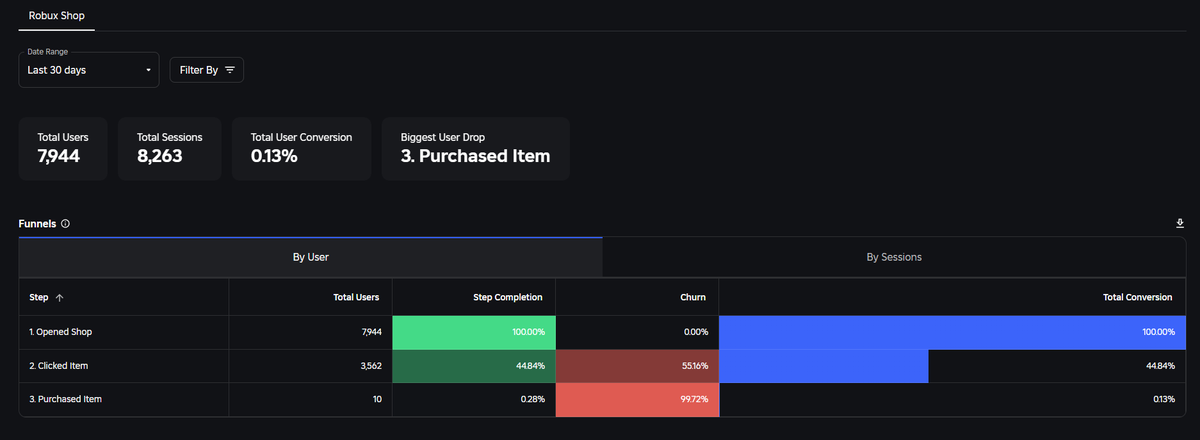Click the red 99.72% churn cell
Viewport: 1200px width, 440px height.
637,399
